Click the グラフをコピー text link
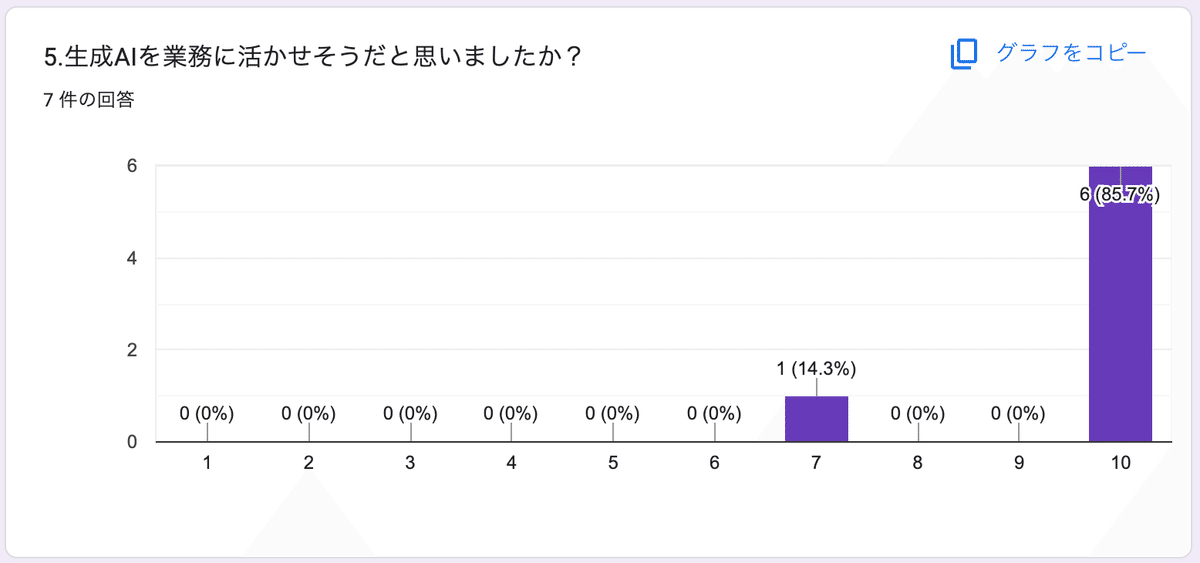Screen dimensions: 1200x563 click(x=1071, y=53)
